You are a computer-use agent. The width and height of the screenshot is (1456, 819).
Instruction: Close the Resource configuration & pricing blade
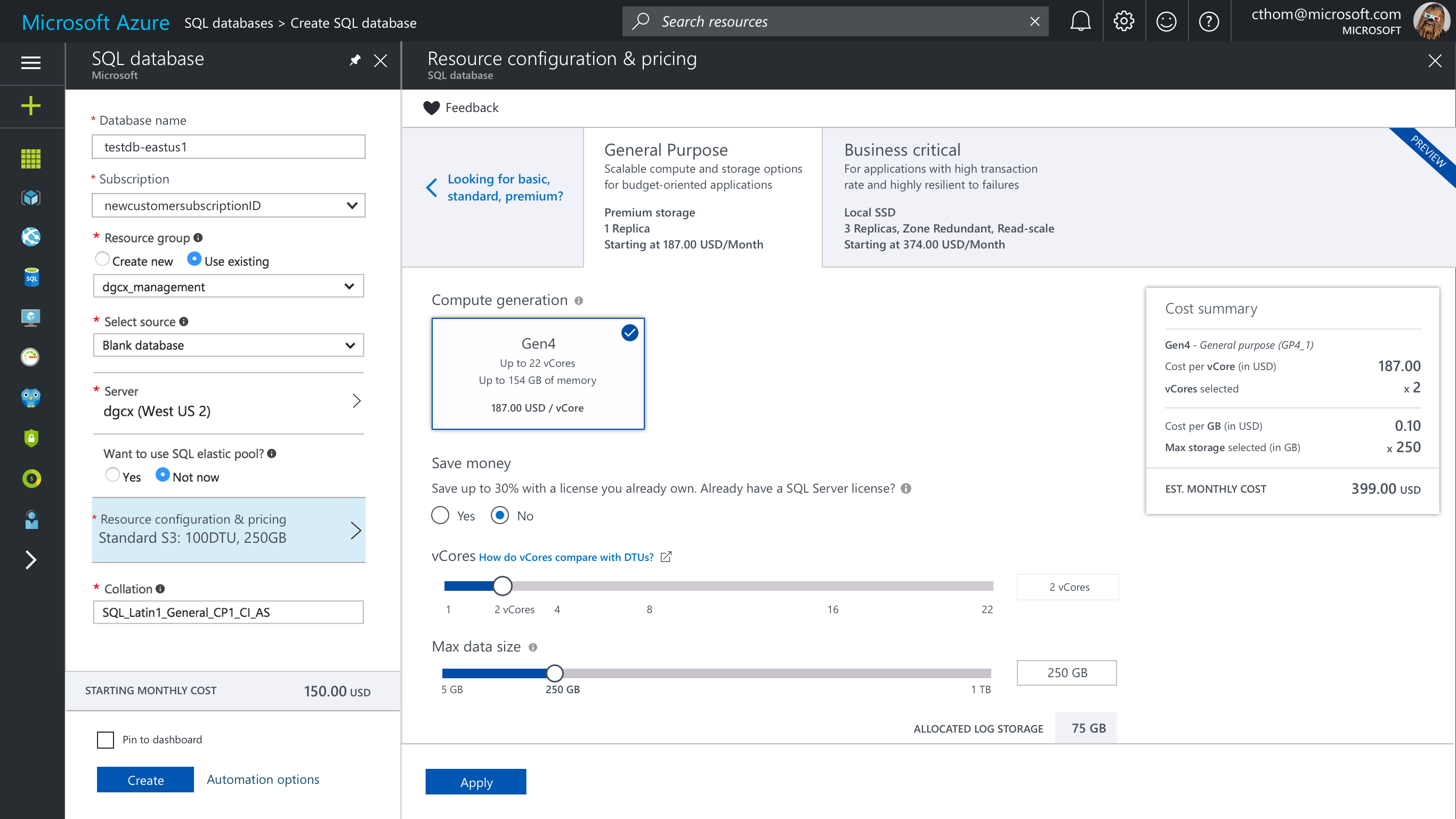click(x=1435, y=61)
